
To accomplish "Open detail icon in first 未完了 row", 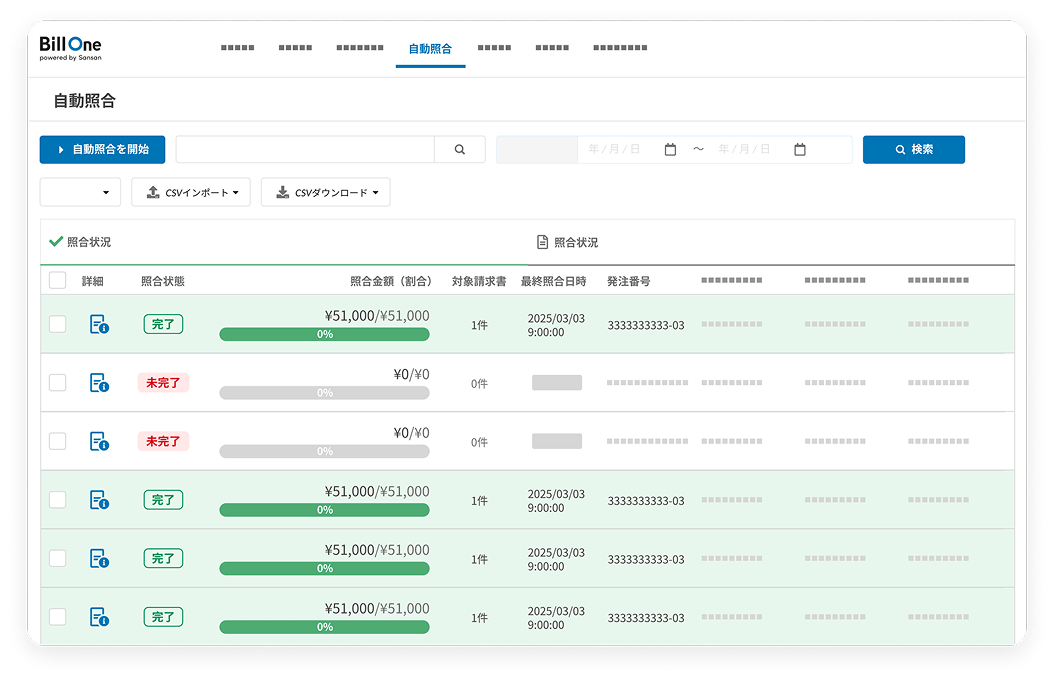I will coord(99,382).
